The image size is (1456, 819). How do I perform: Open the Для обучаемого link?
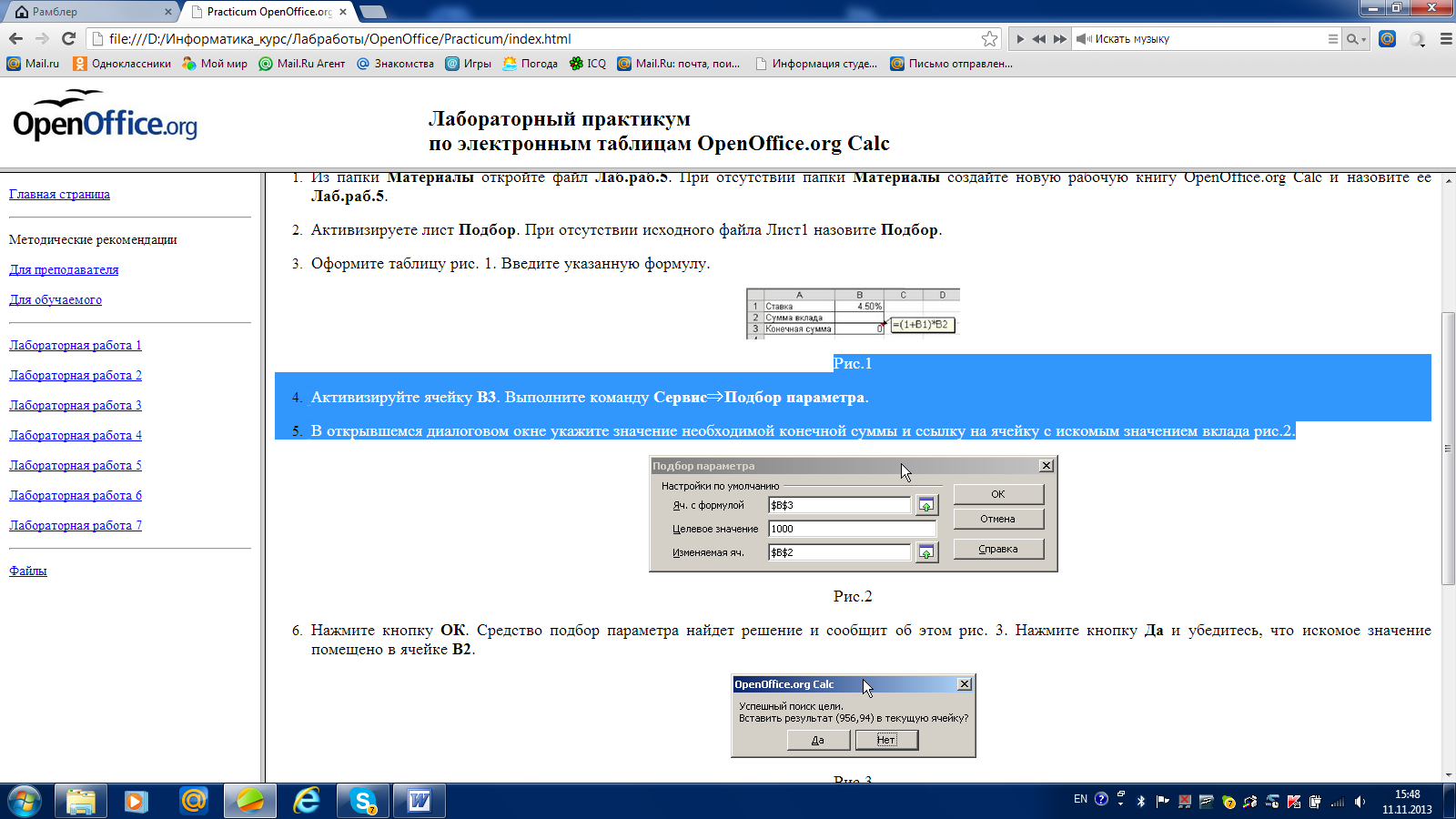click(56, 299)
